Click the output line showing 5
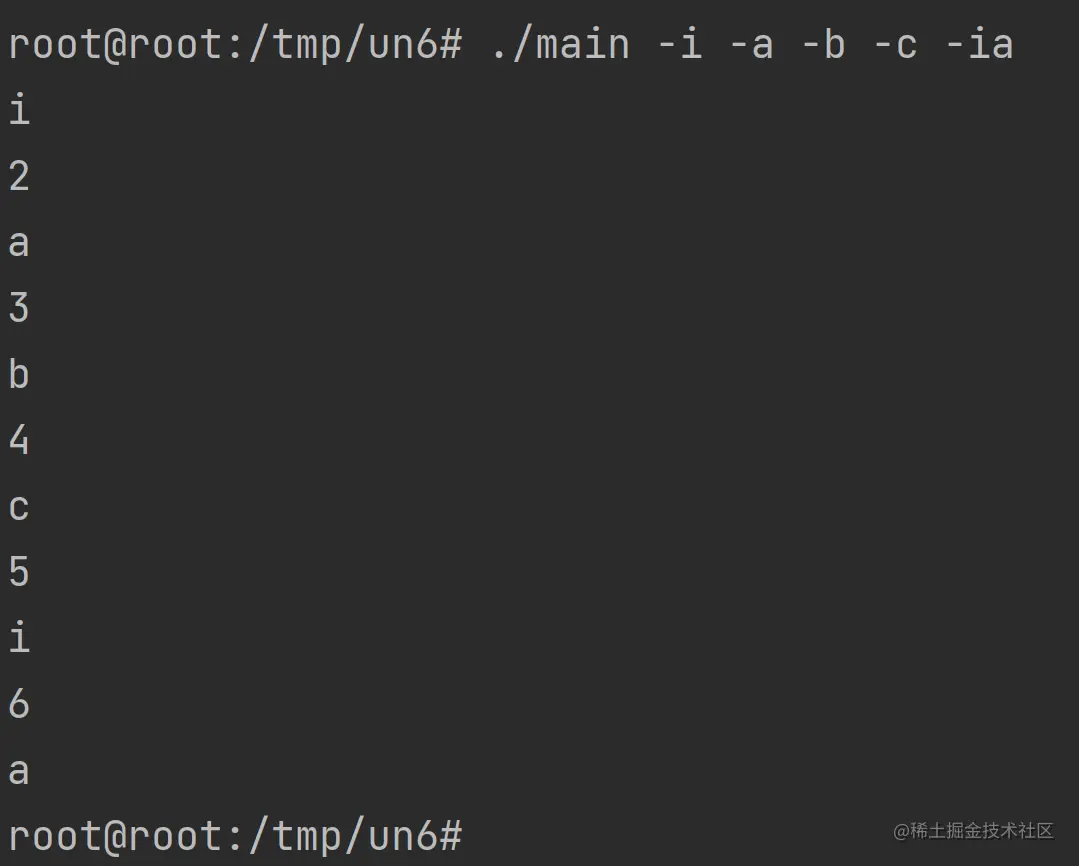 pyautogui.click(x=19, y=571)
